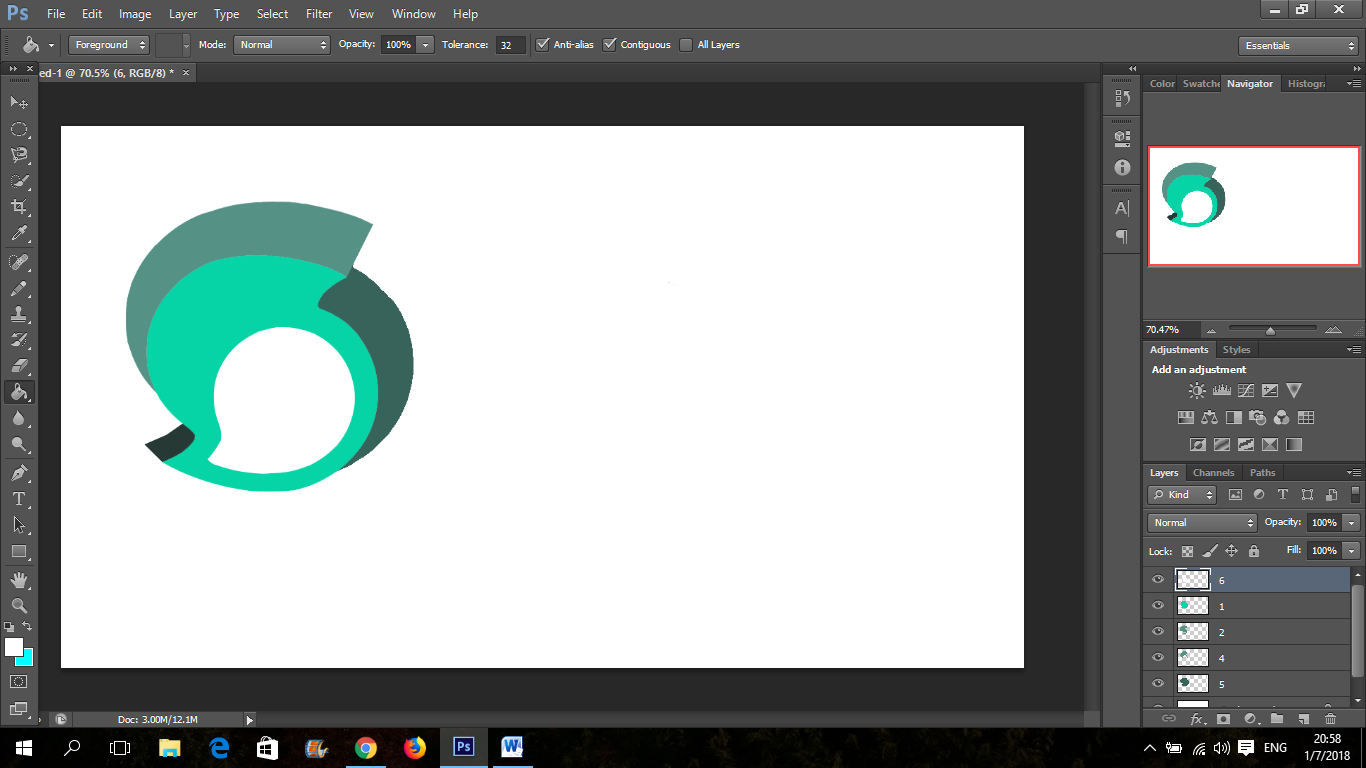
Task: Select the Blur tool
Action: pos(19,418)
